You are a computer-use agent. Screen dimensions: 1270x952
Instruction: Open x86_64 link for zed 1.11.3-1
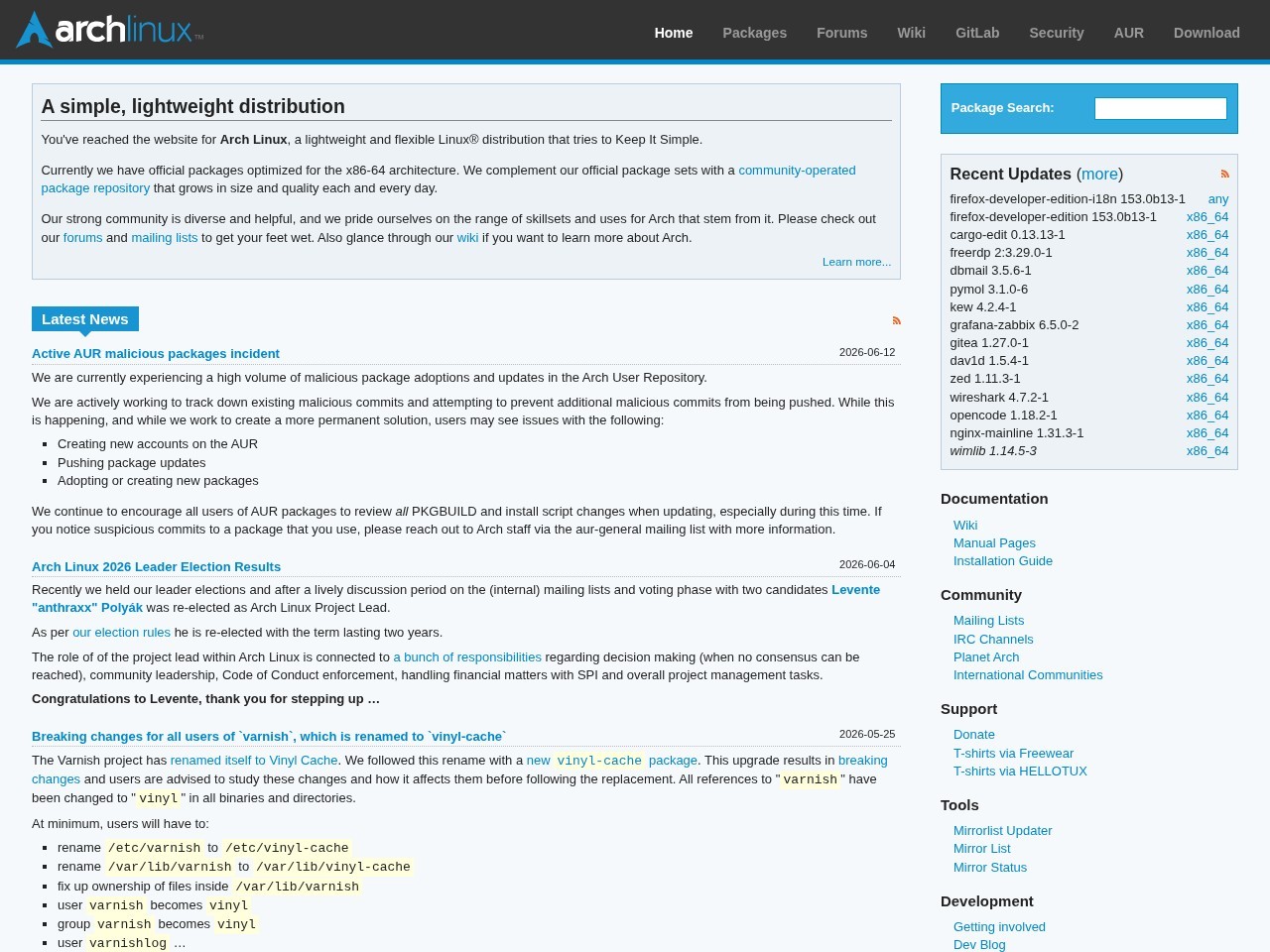pyautogui.click(x=1207, y=379)
